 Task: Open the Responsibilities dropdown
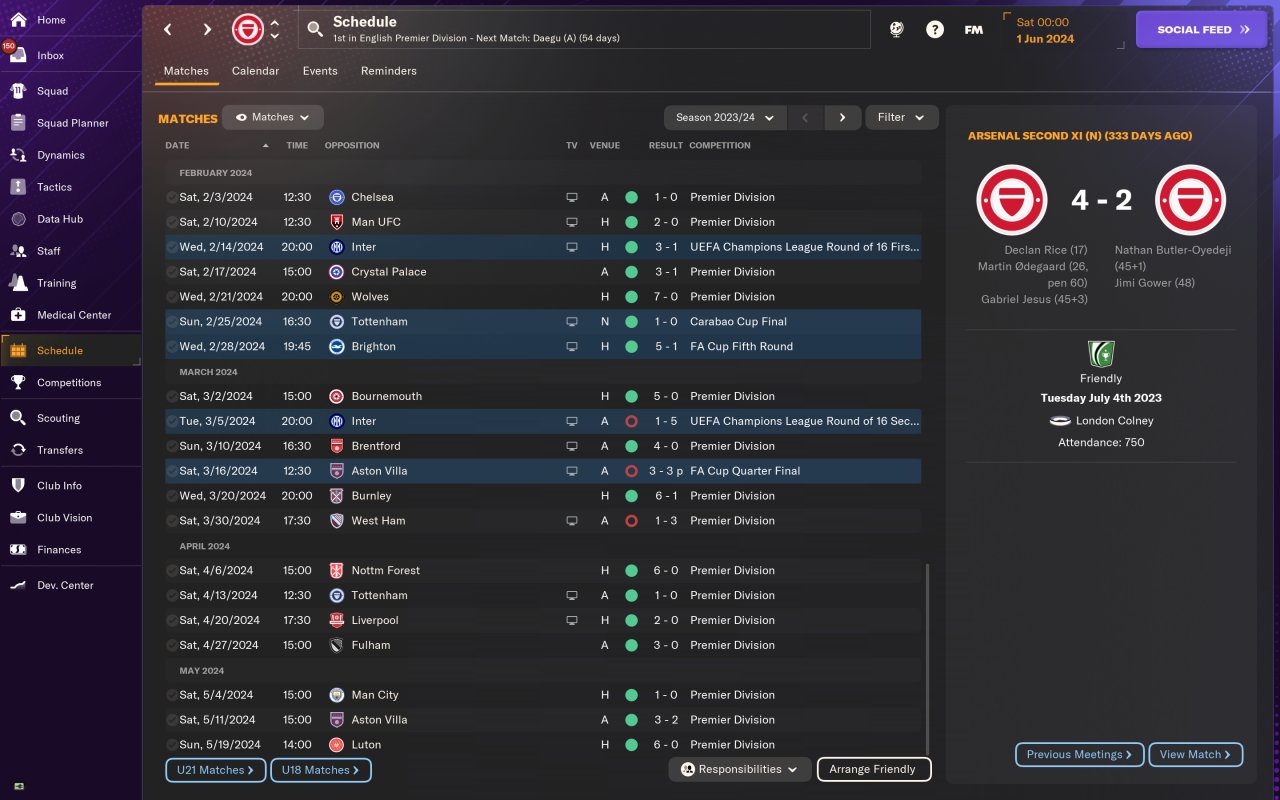(x=740, y=770)
